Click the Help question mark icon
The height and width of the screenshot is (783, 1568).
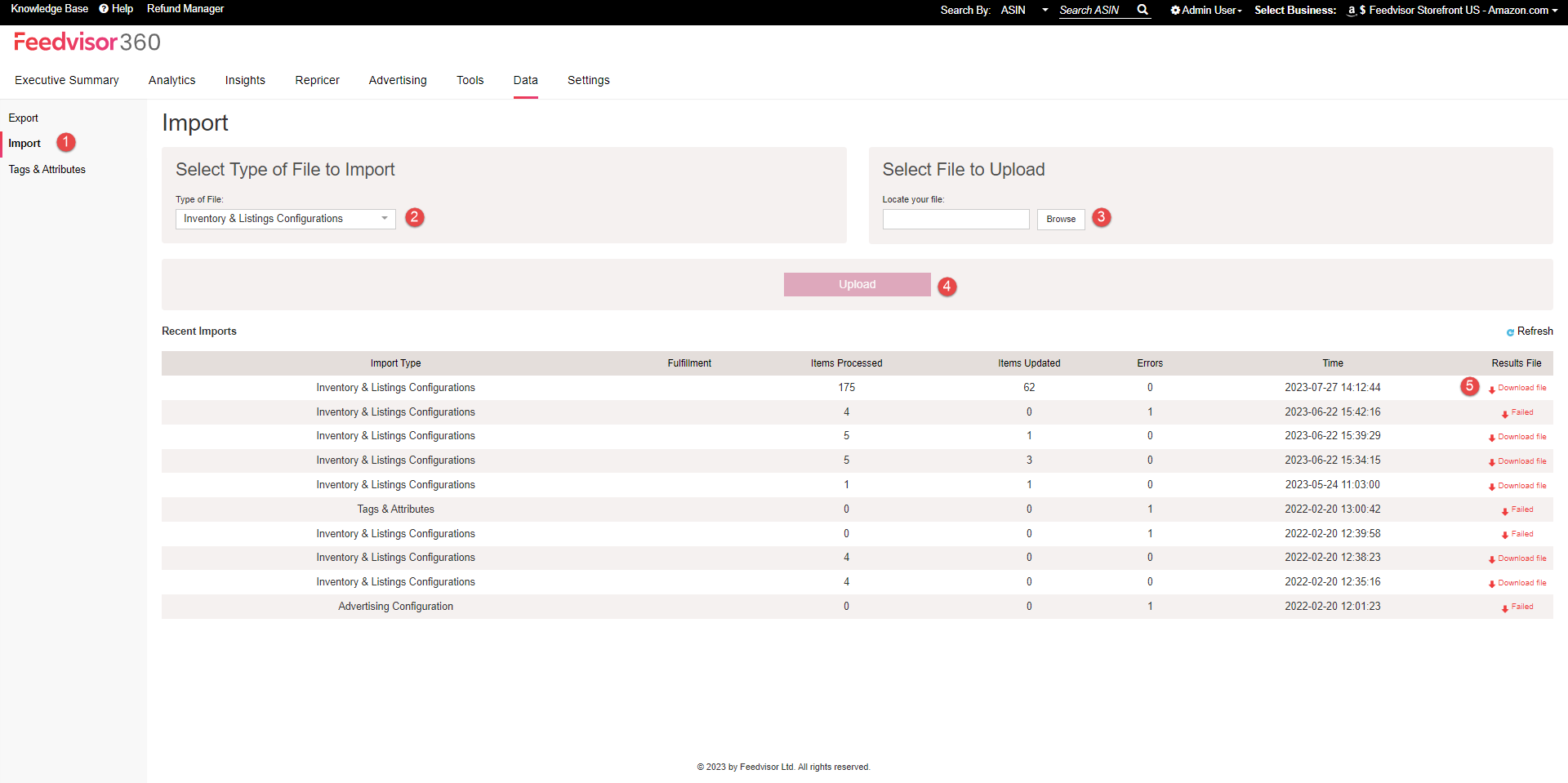(x=104, y=9)
